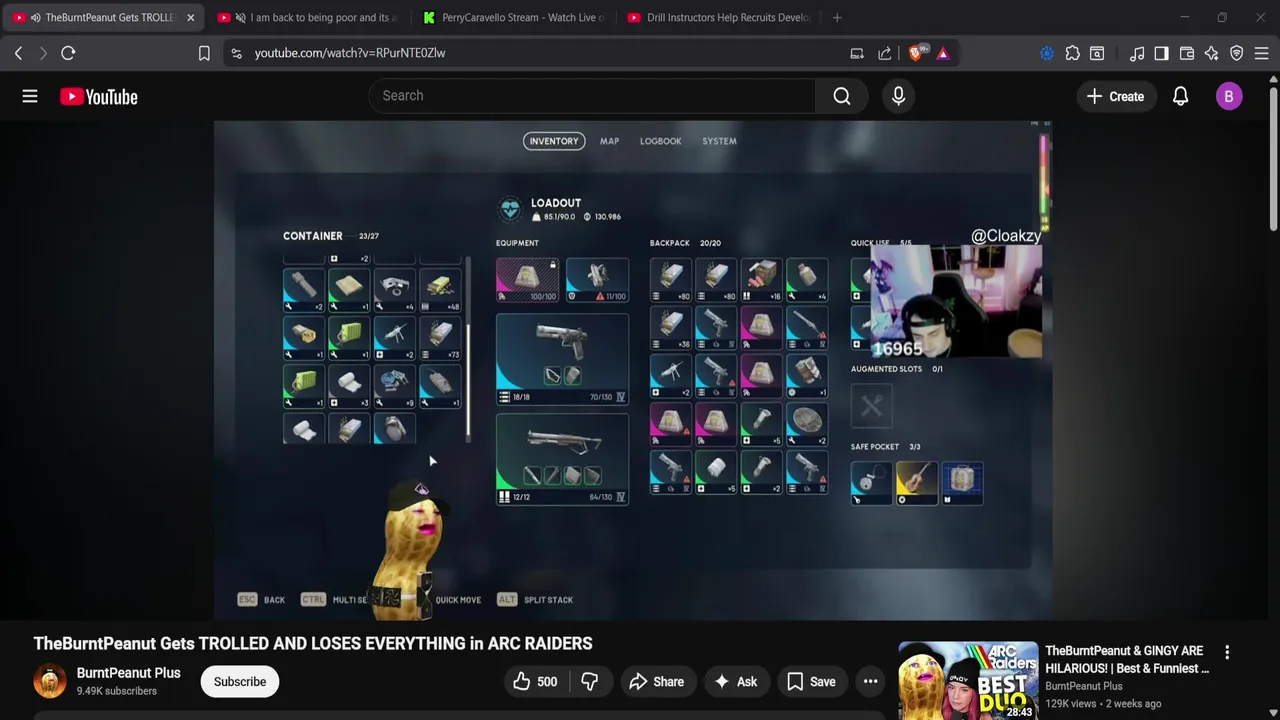Open the Create menu button
The height and width of the screenshot is (720, 1280).
coord(1115,97)
